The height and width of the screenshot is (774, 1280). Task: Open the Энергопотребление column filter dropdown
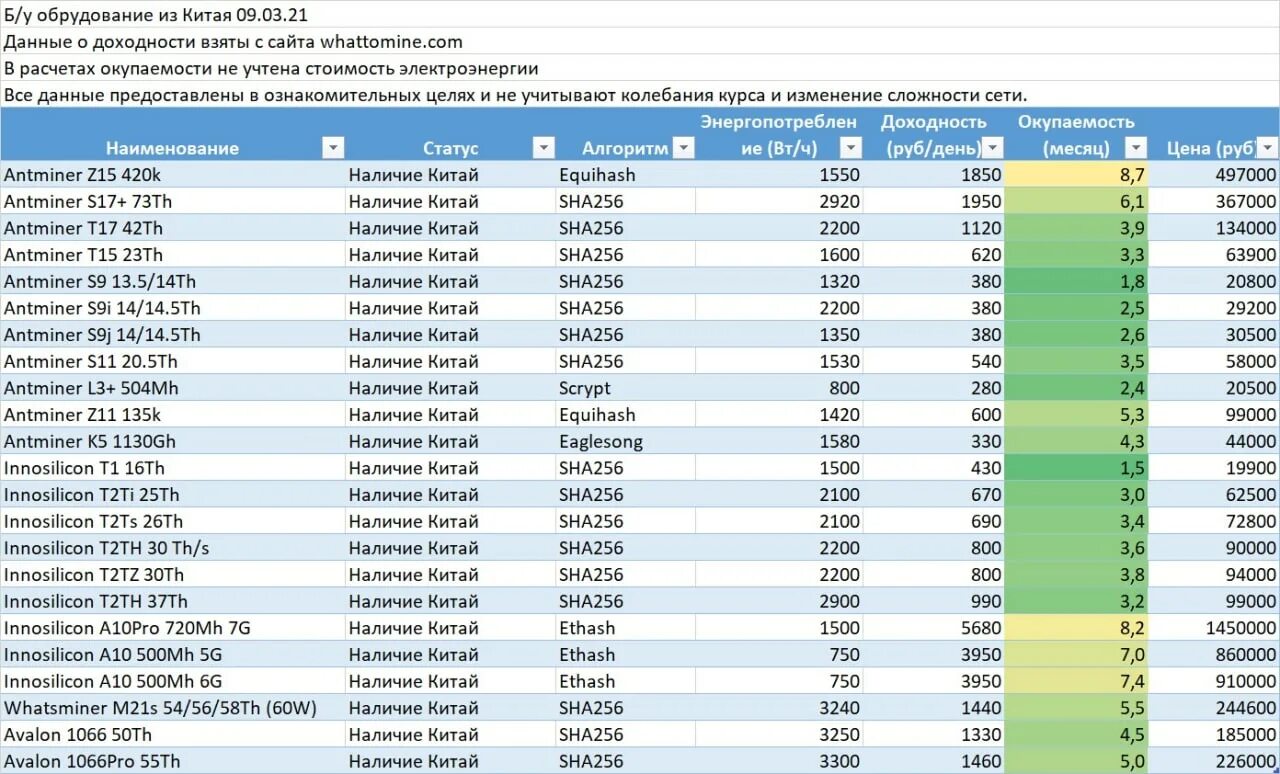pos(851,148)
